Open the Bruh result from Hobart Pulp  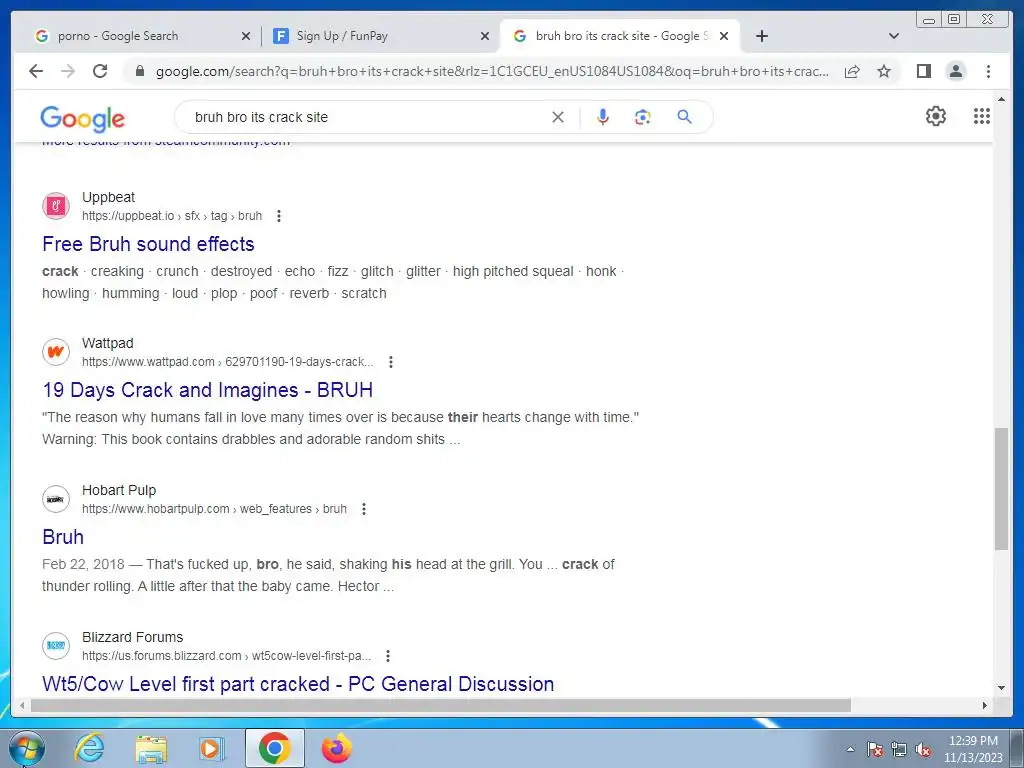63,537
